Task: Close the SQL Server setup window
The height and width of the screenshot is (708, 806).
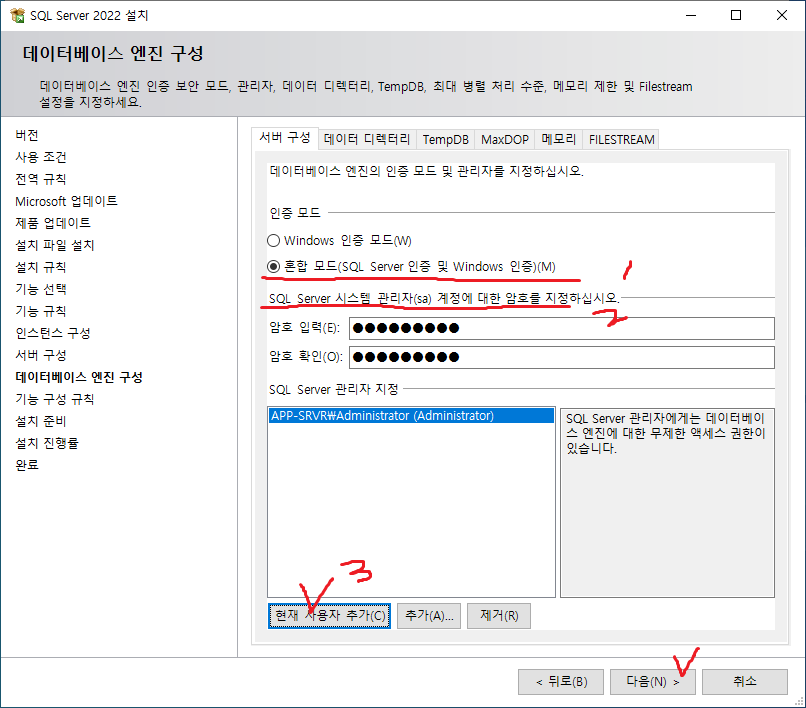Action: pyautogui.click(x=782, y=15)
